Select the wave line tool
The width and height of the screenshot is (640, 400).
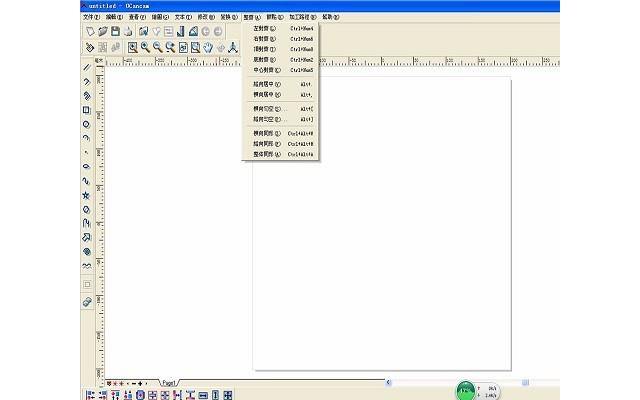pos(87,266)
